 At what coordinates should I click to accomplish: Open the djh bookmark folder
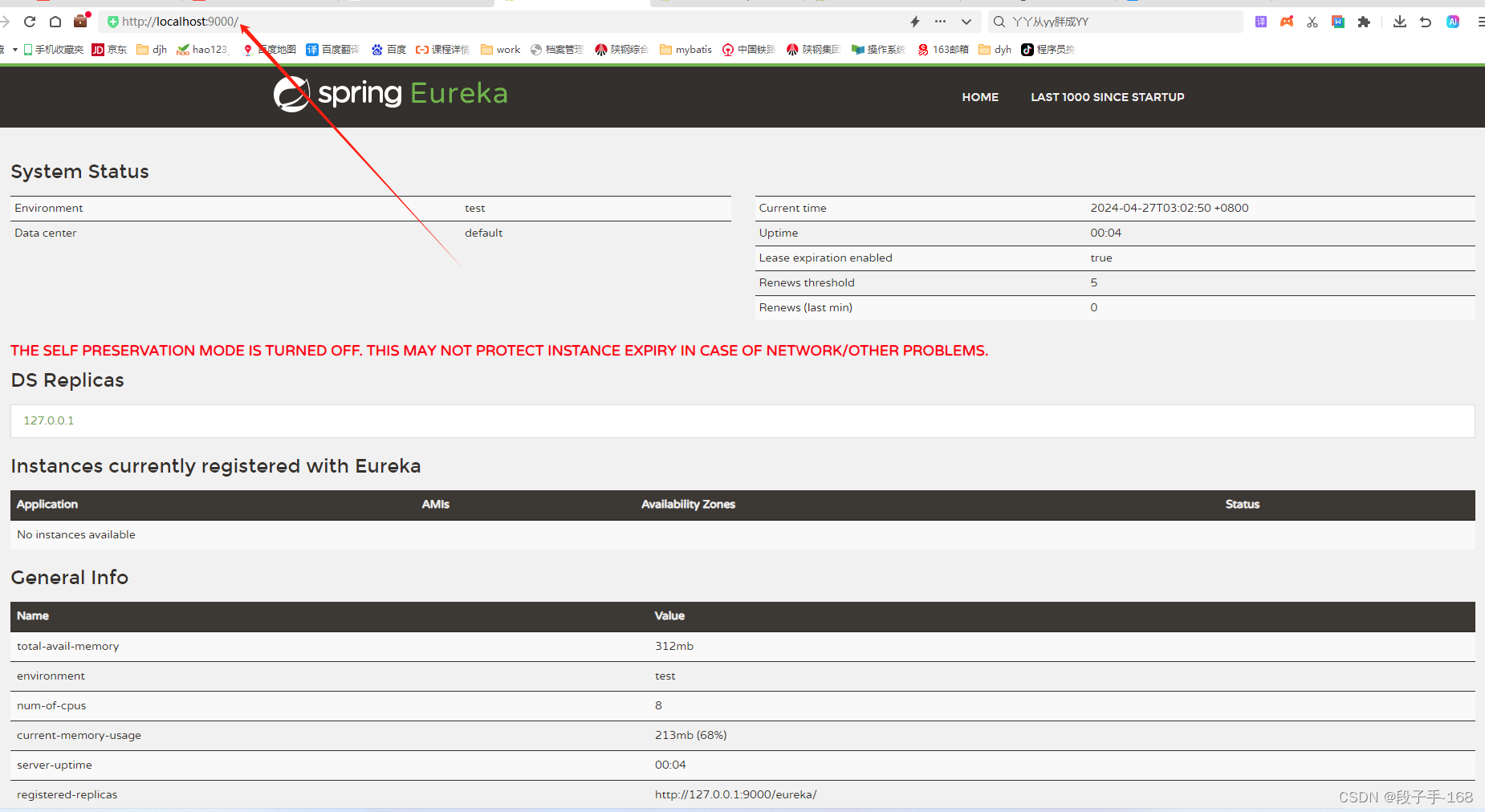[152, 50]
